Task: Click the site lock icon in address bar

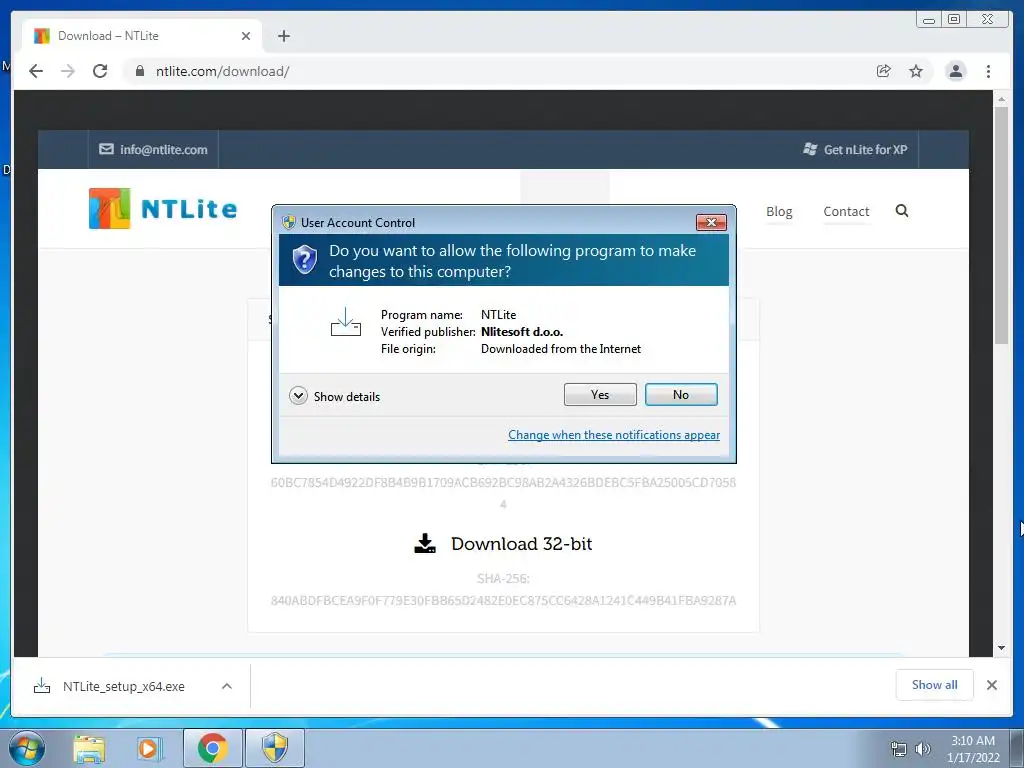Action: coord(140,71)
